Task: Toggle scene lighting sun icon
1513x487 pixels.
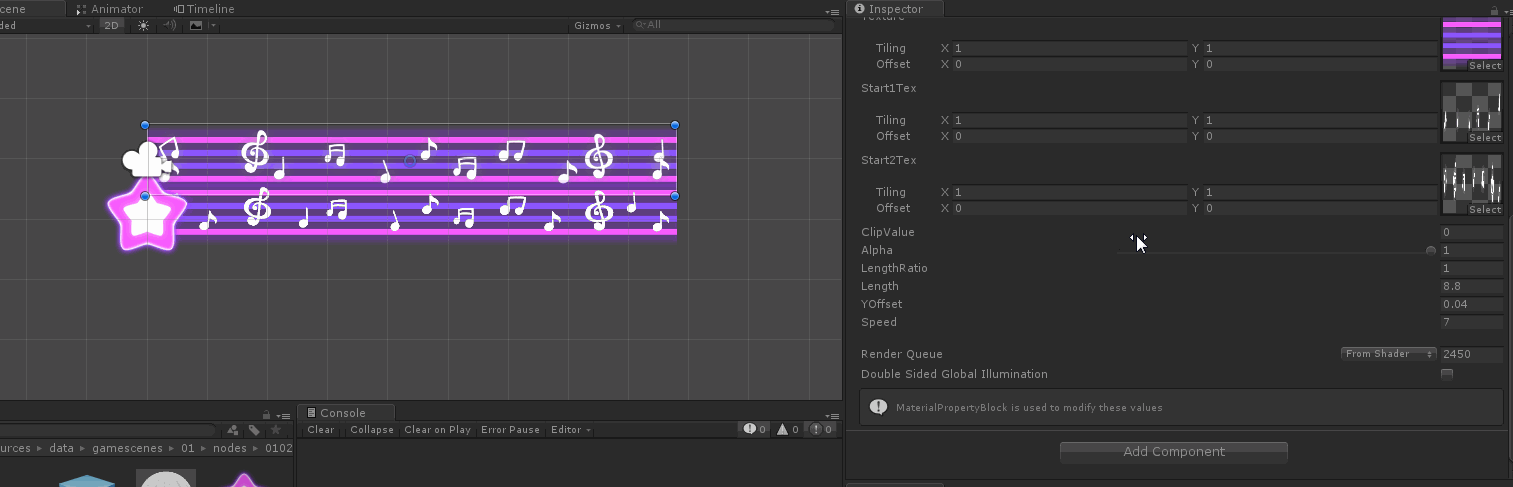Action: tap(143, 25)
